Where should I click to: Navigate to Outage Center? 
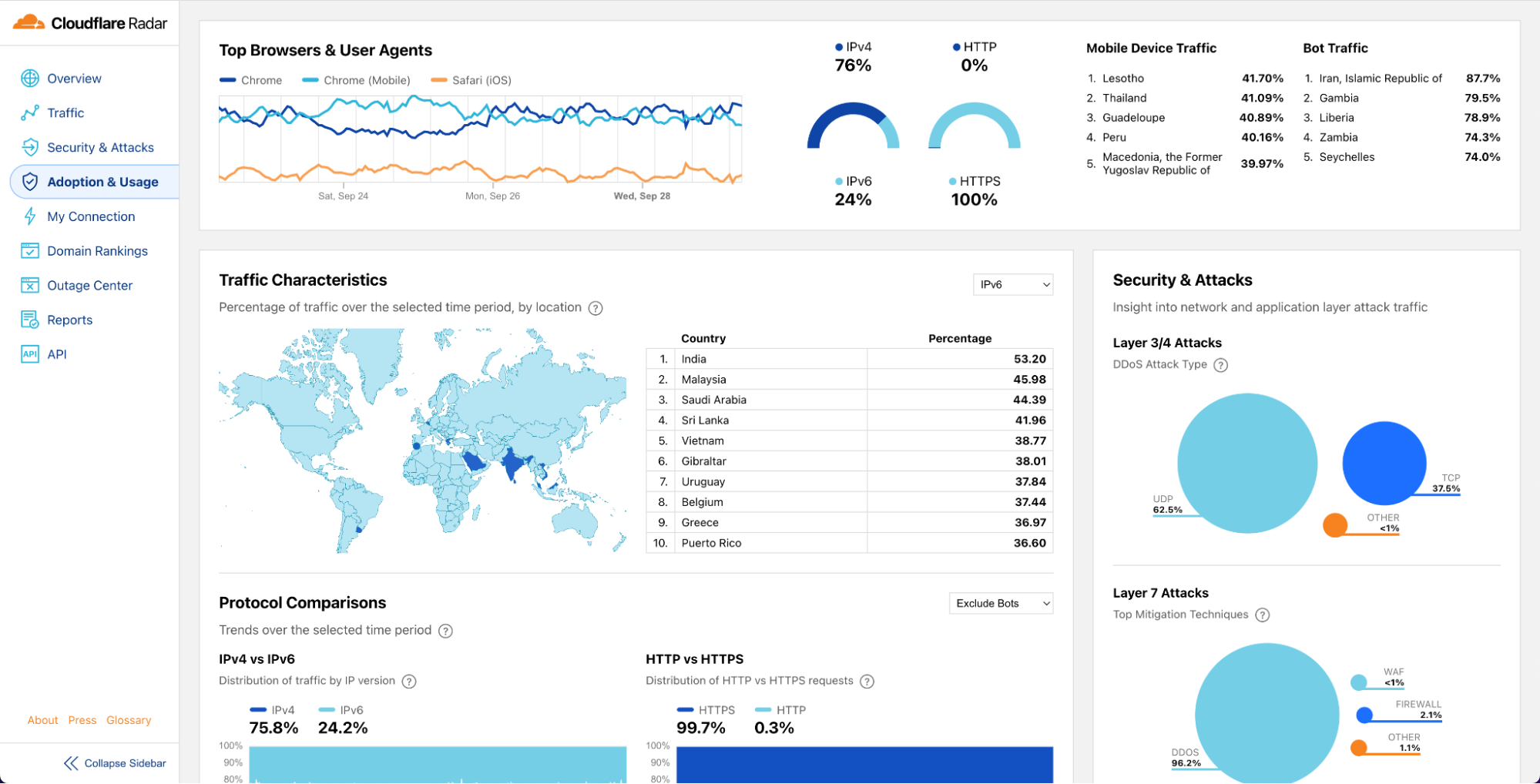[89, 286]
